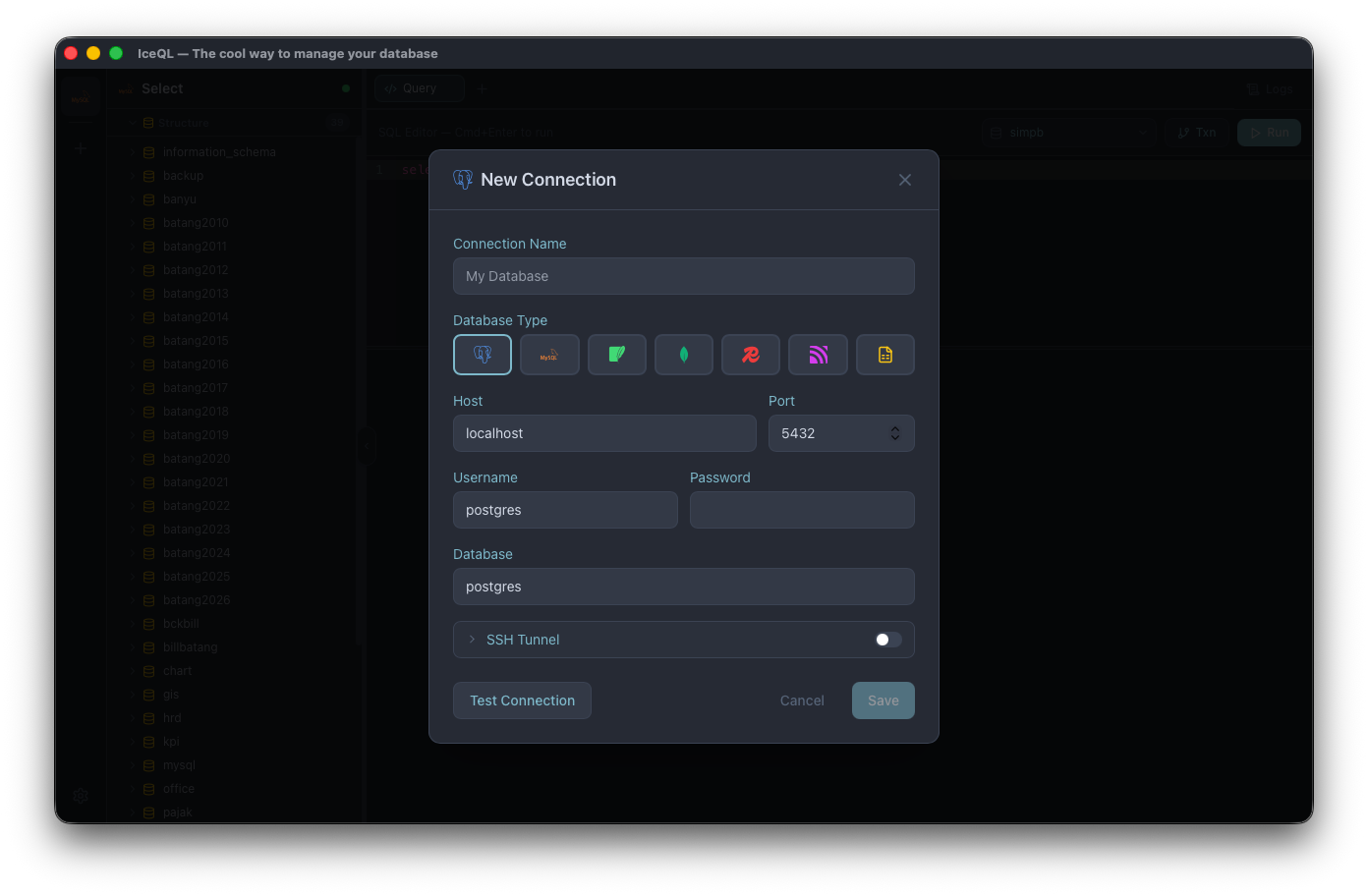
Task: Toggle the SSH Tunnel switch
Action: 888,640
